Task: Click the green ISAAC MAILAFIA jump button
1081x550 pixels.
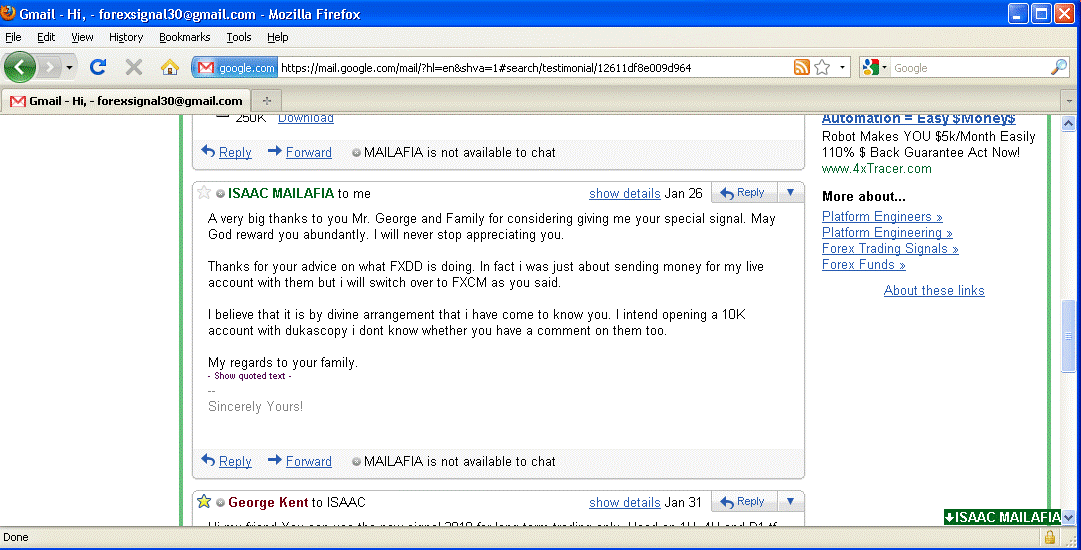Action: [1002, 518]
